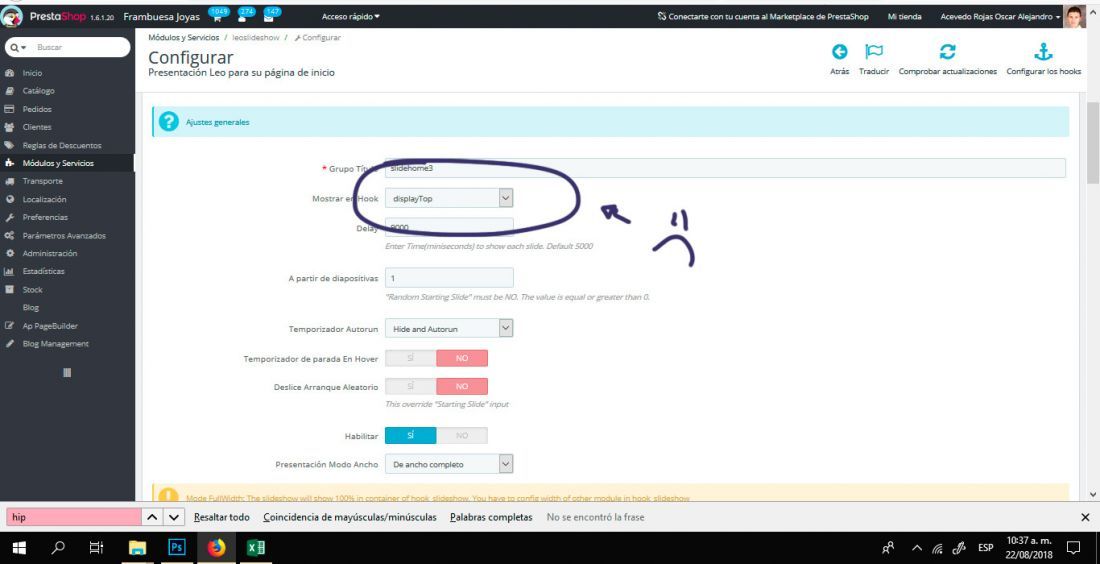Click Configurar los hooks anchor icon
This screenshot has height=564, width=1100.
(x=1043, y=52)
